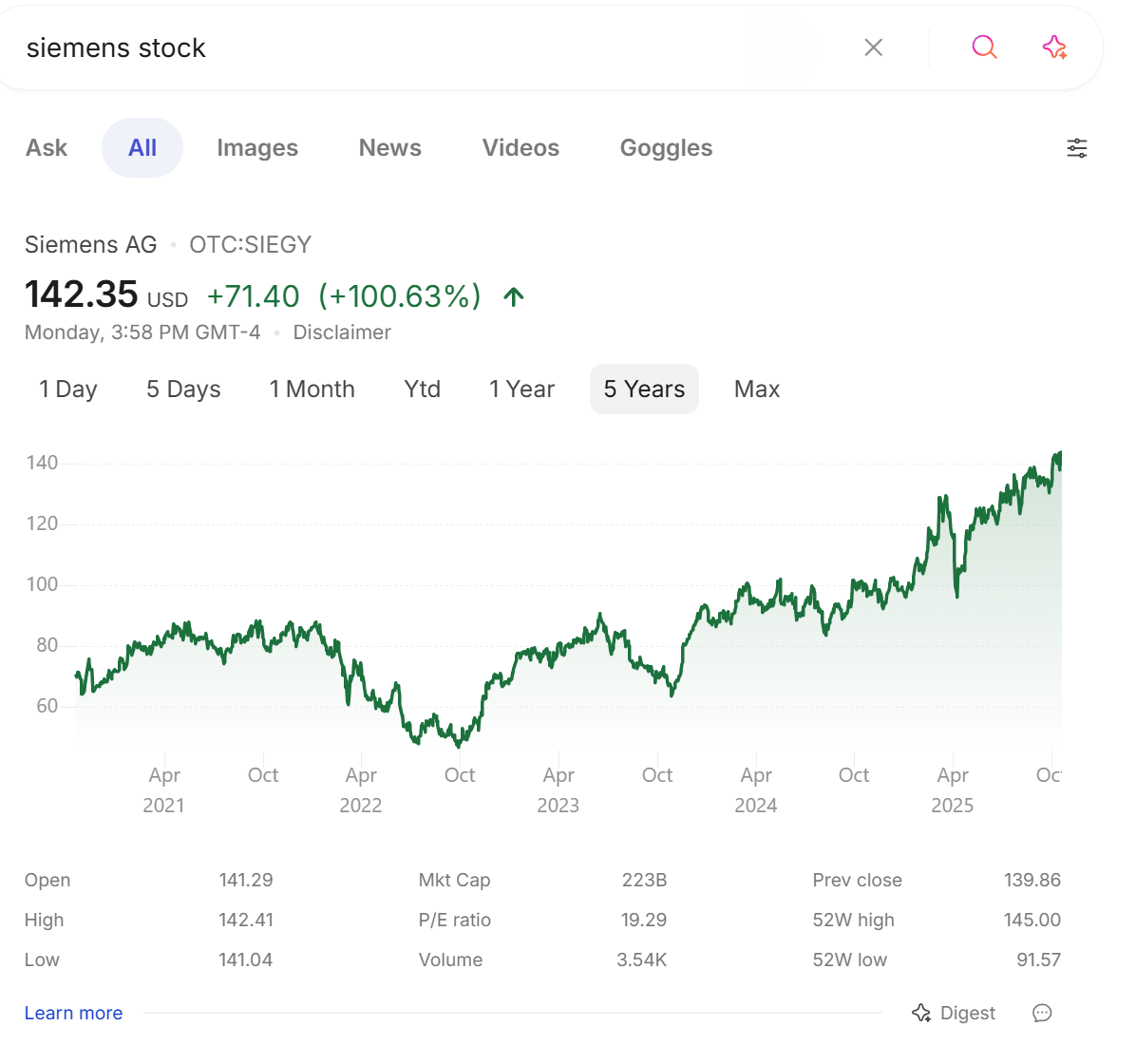Click the Volume value 3.54K
The height and width of the screenshot is (1064, 1136).
641,959
